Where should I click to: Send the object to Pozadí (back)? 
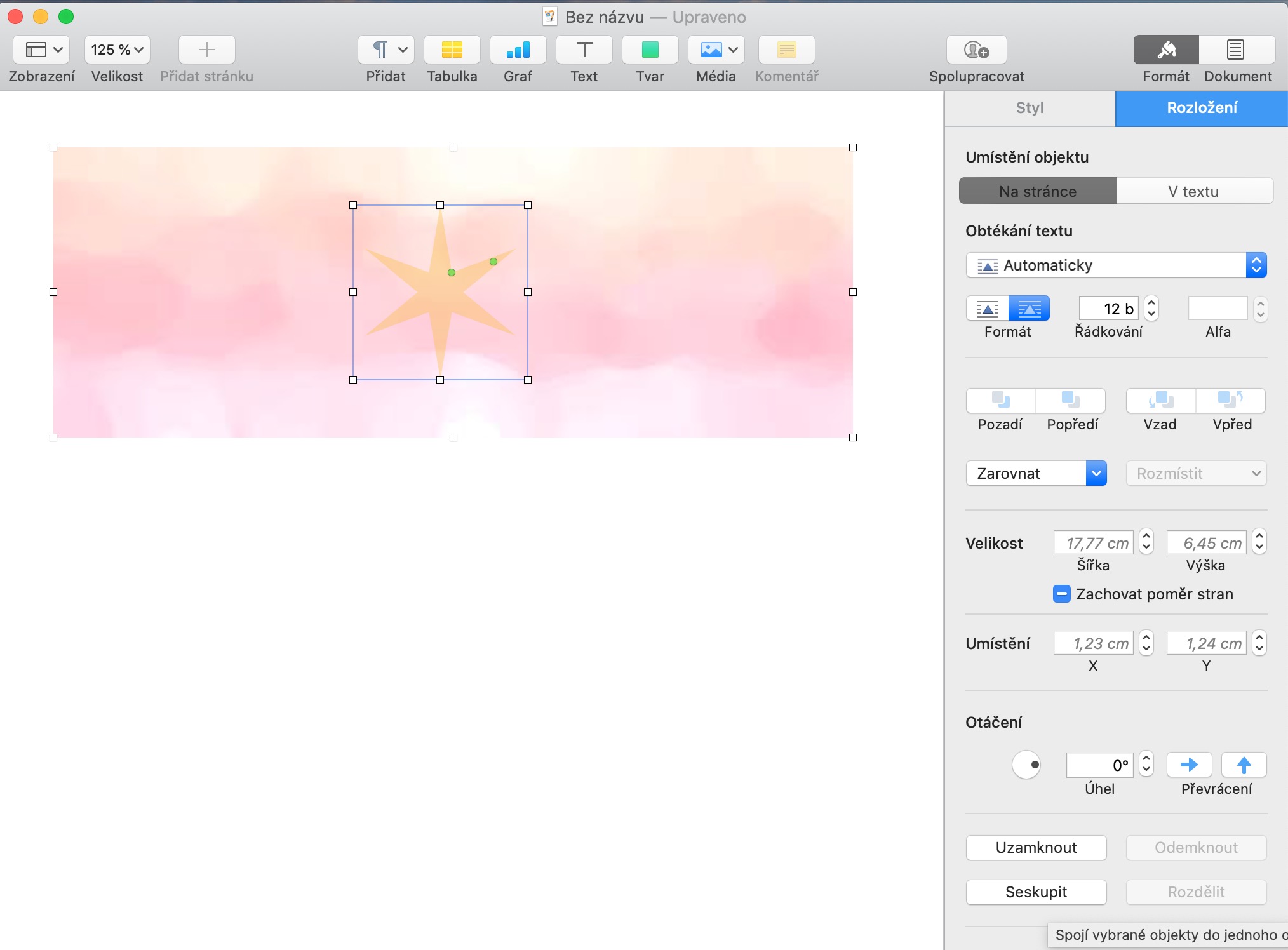pos(1000,401)
